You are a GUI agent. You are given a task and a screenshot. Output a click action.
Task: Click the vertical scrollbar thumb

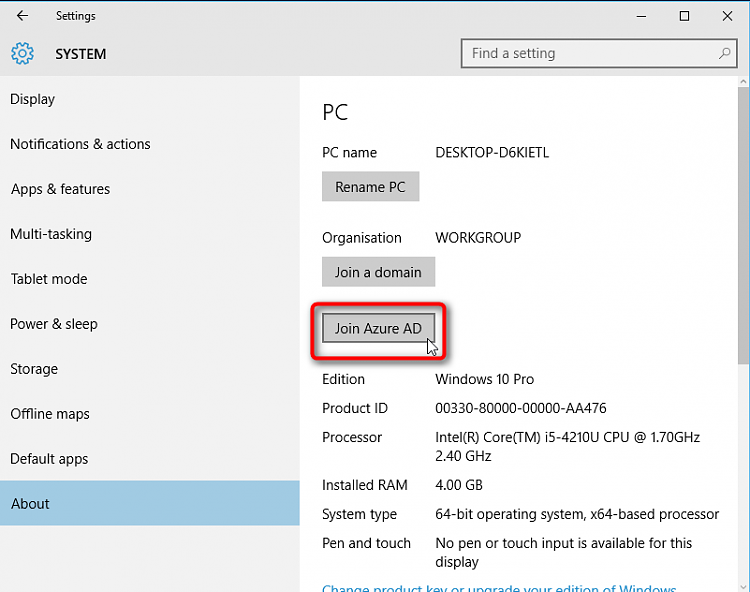point(743,225)
